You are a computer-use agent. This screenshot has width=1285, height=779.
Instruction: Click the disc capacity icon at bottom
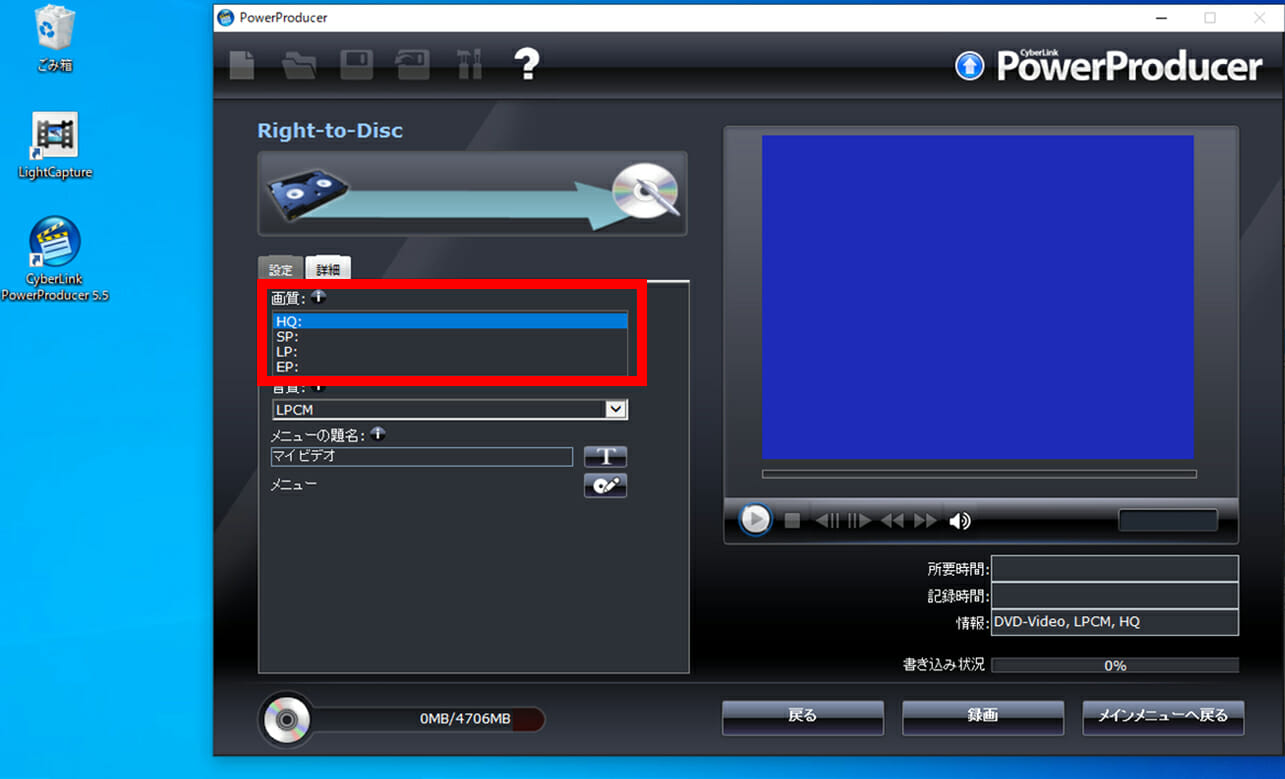point(288,719)
